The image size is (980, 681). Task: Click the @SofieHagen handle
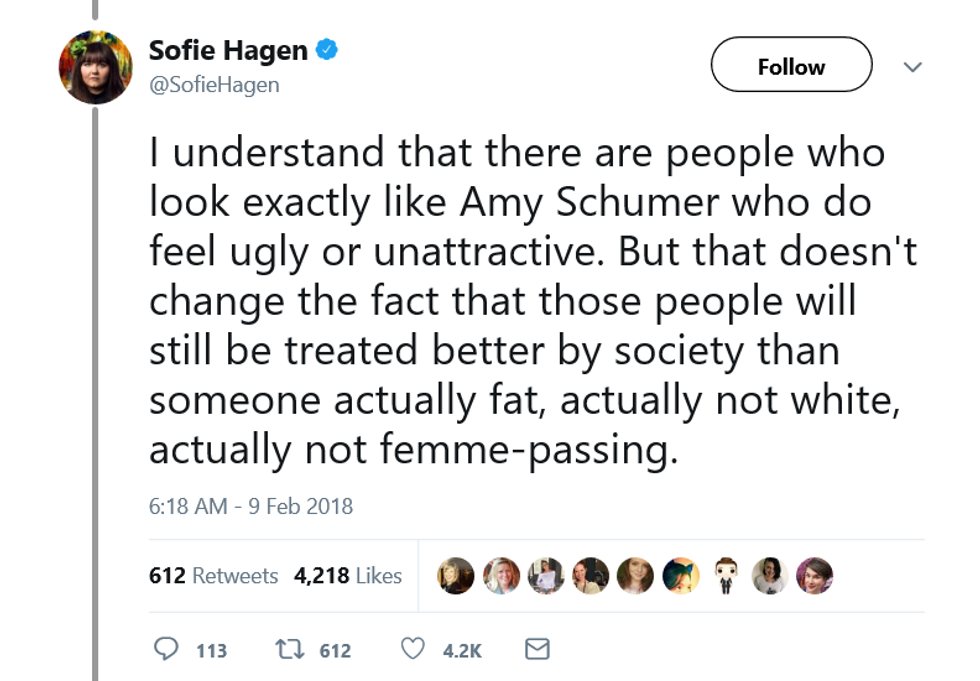[214, 85]
